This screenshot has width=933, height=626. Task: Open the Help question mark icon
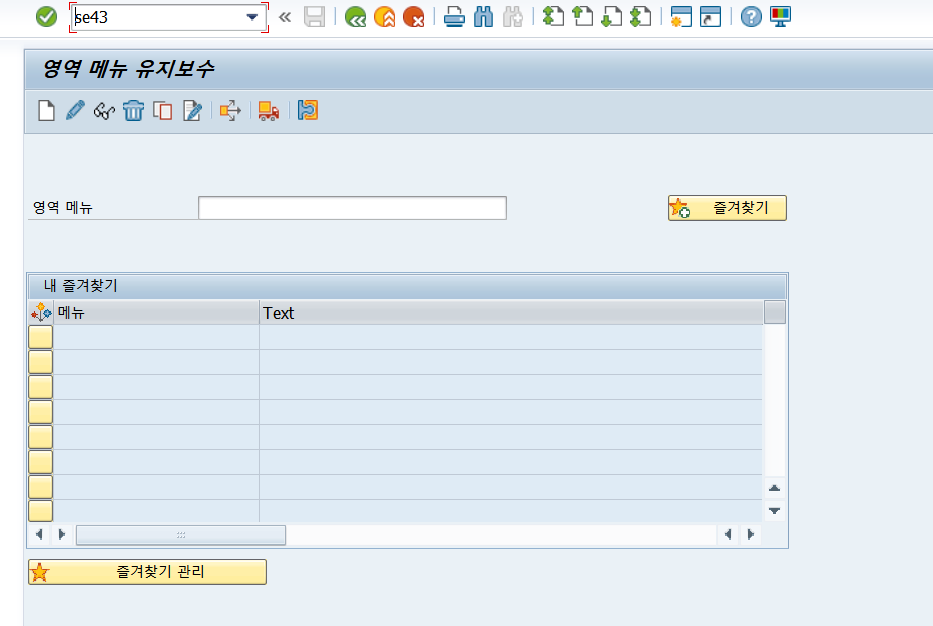[751, 17]
